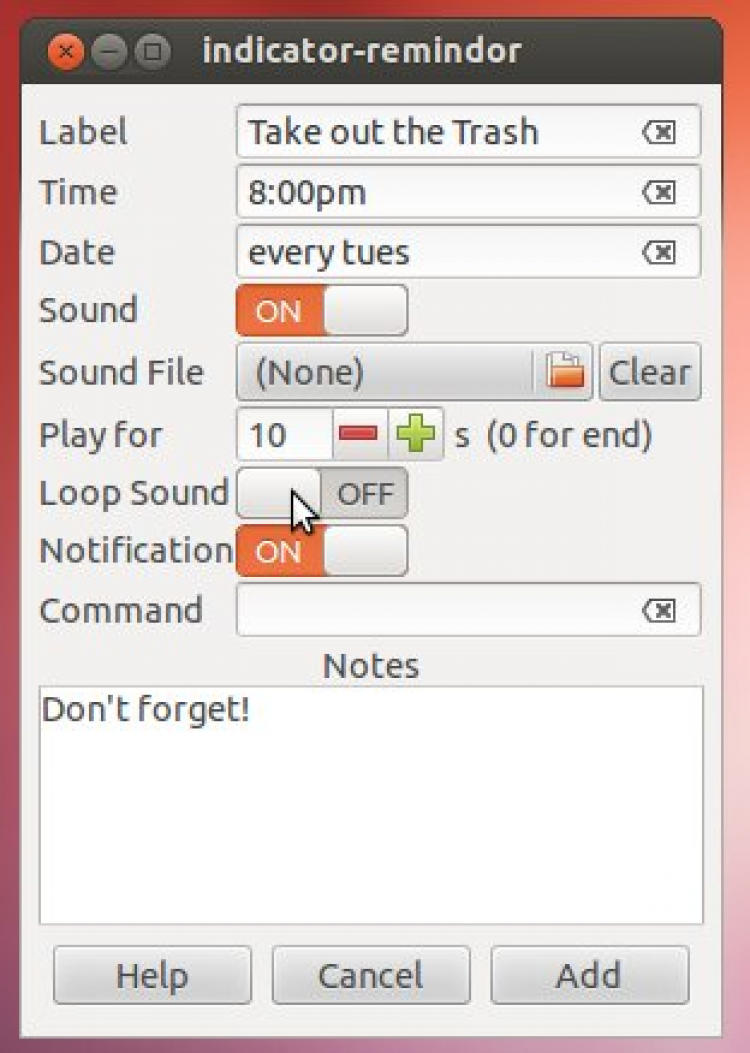Disable the Notification switch
The width and height of the screenshot is (750, 1053).
click(x=321, y=551)
